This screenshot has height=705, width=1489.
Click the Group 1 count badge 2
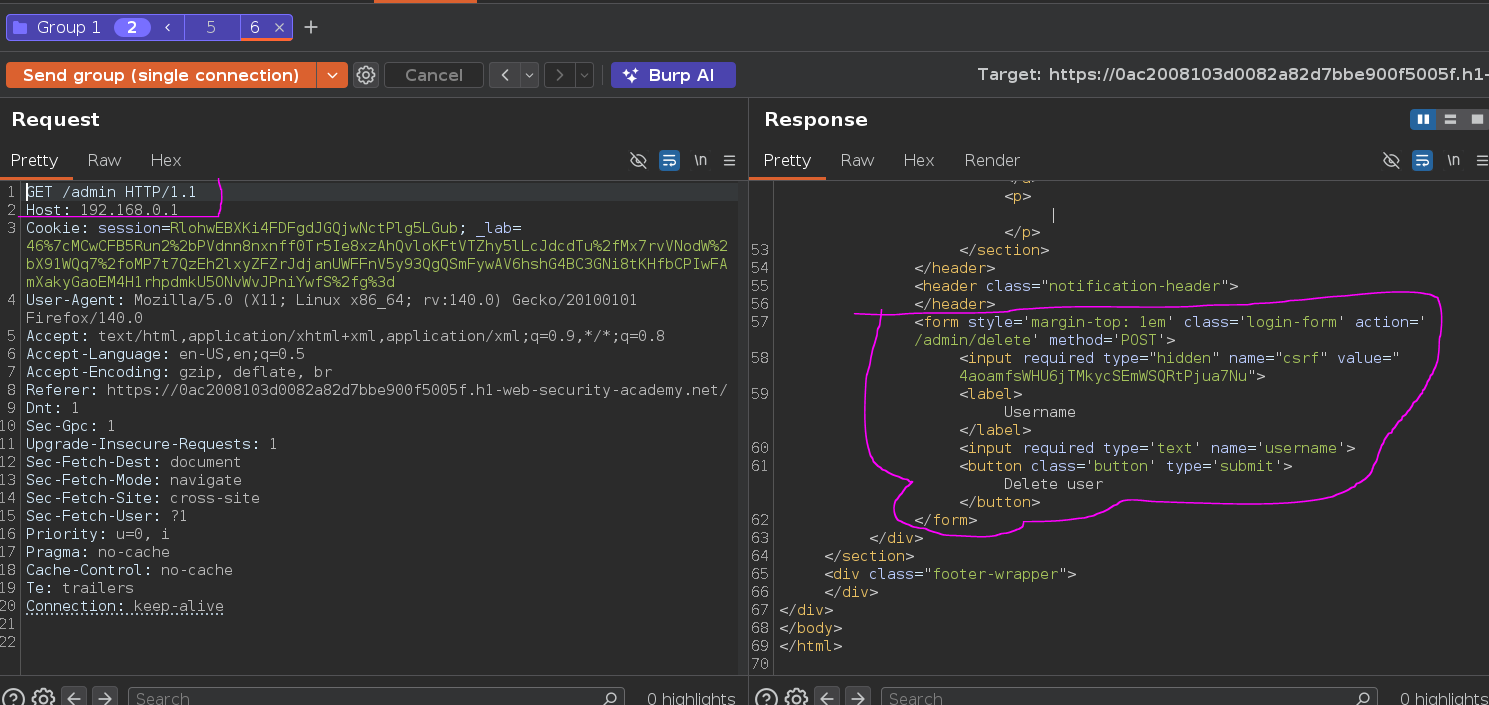131,28
